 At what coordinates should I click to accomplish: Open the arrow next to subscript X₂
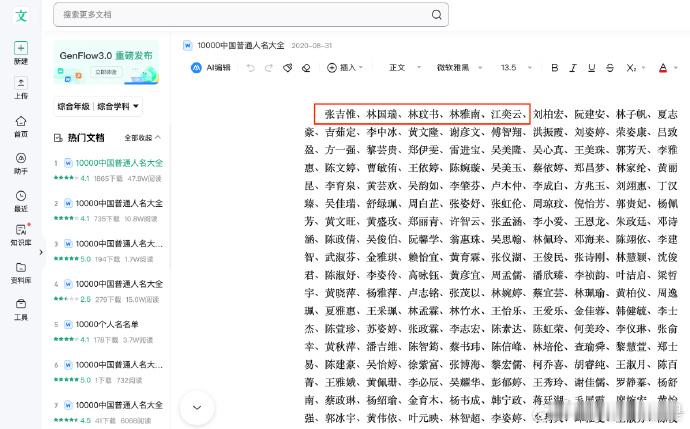(643, 68)
